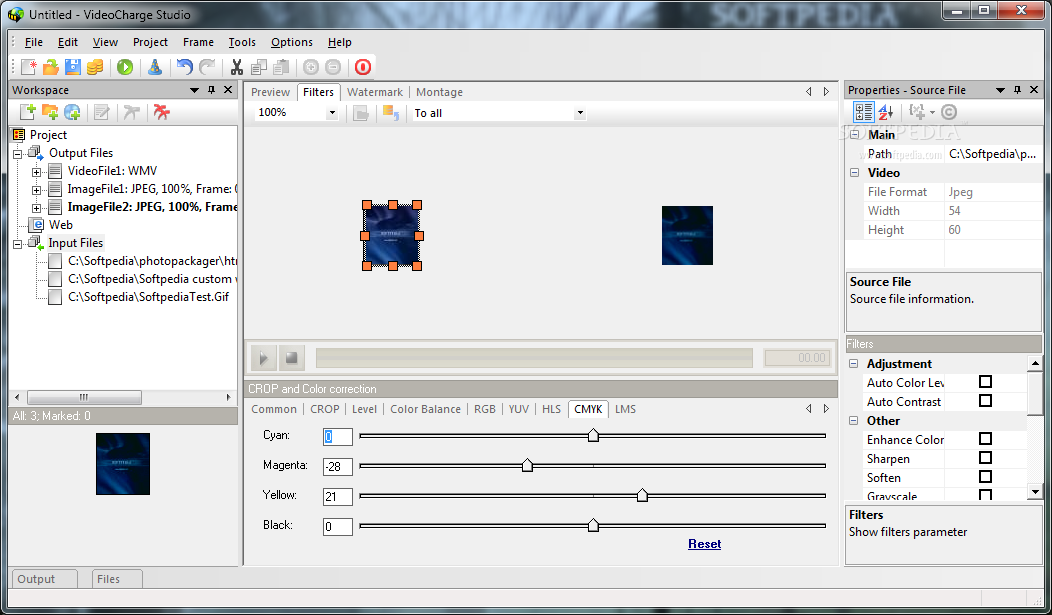Expand the ImageFile2 JPEG node
Image resolution: width=1052 pixels, height=615 pixels.
pyautogui.click(x=36, y=208)
